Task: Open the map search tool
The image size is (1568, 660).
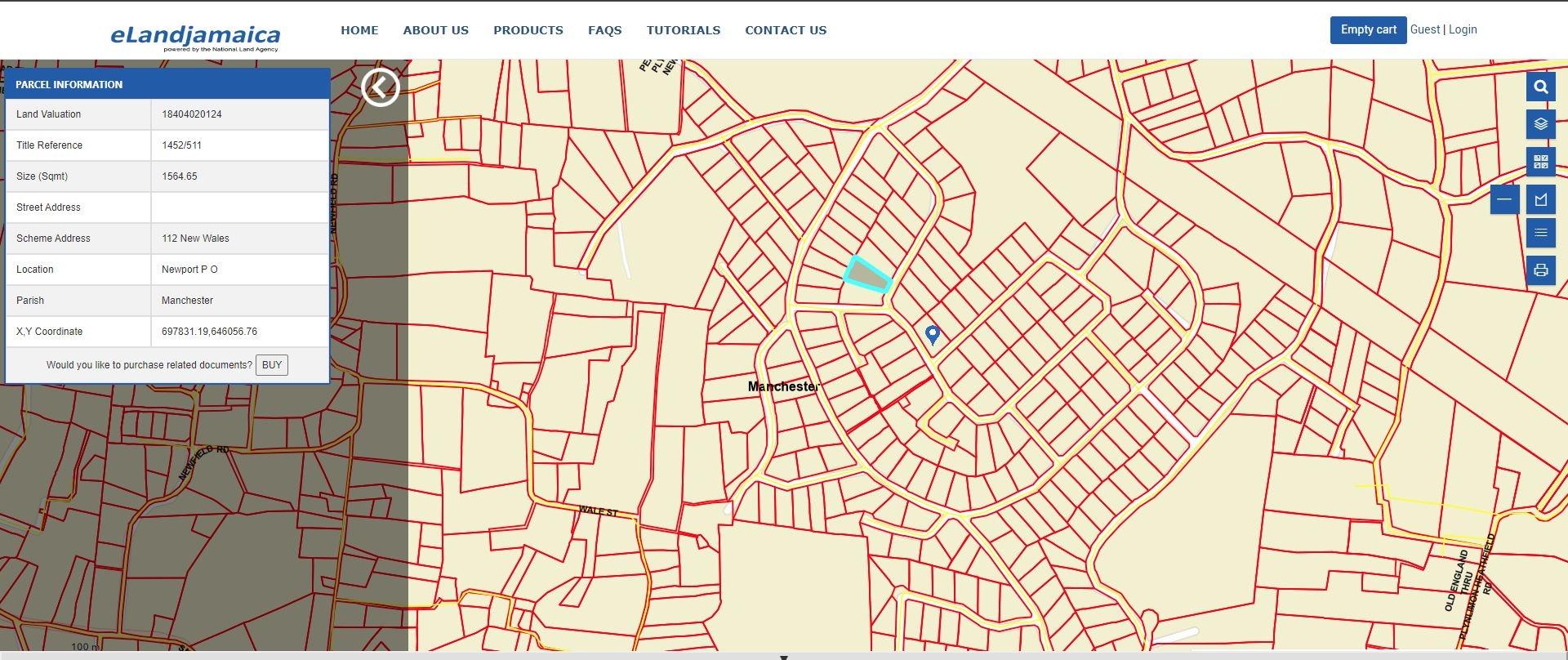Action: click(x=1540, y=87)
